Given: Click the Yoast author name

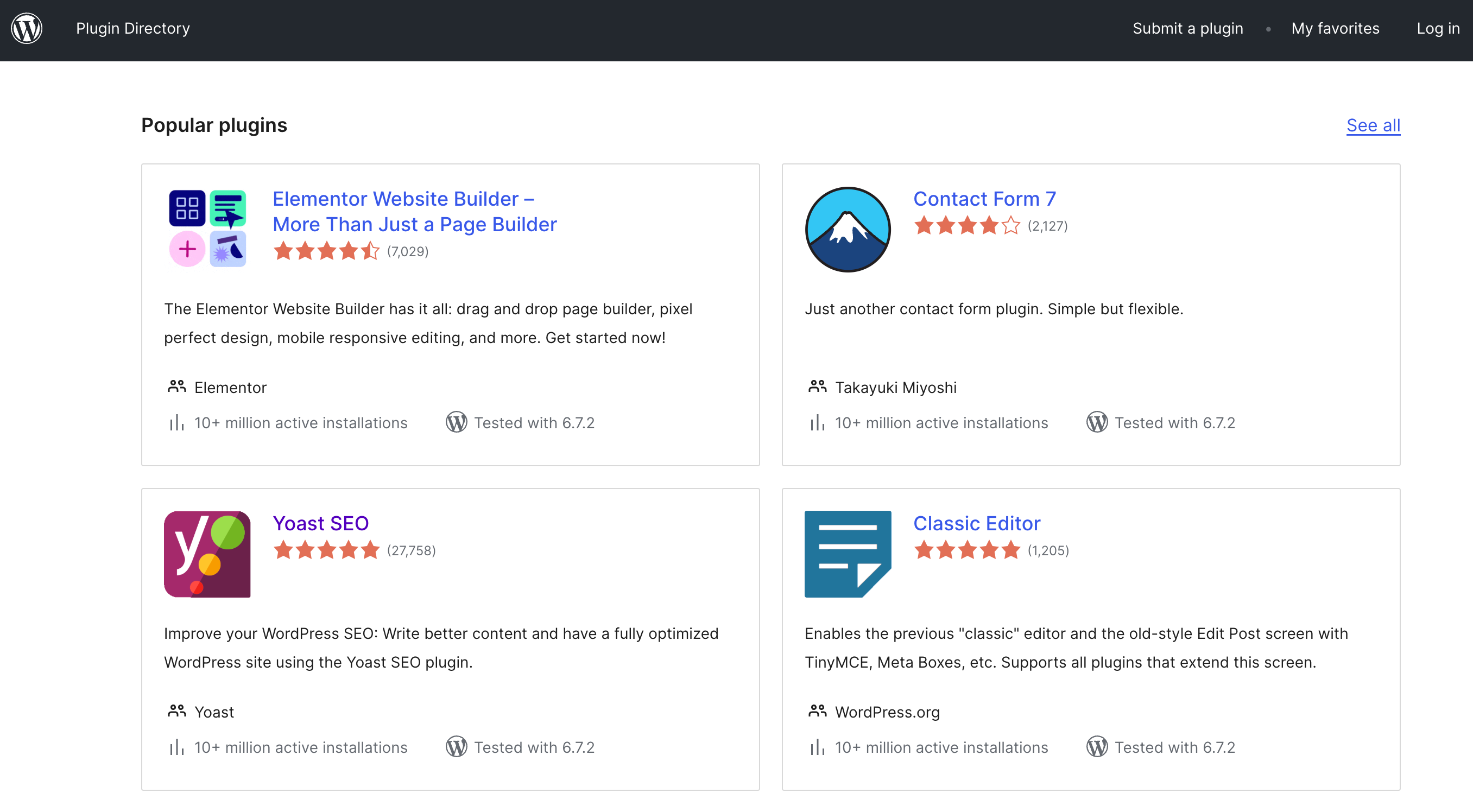Looking at the screenshot, I should point(214,712).
